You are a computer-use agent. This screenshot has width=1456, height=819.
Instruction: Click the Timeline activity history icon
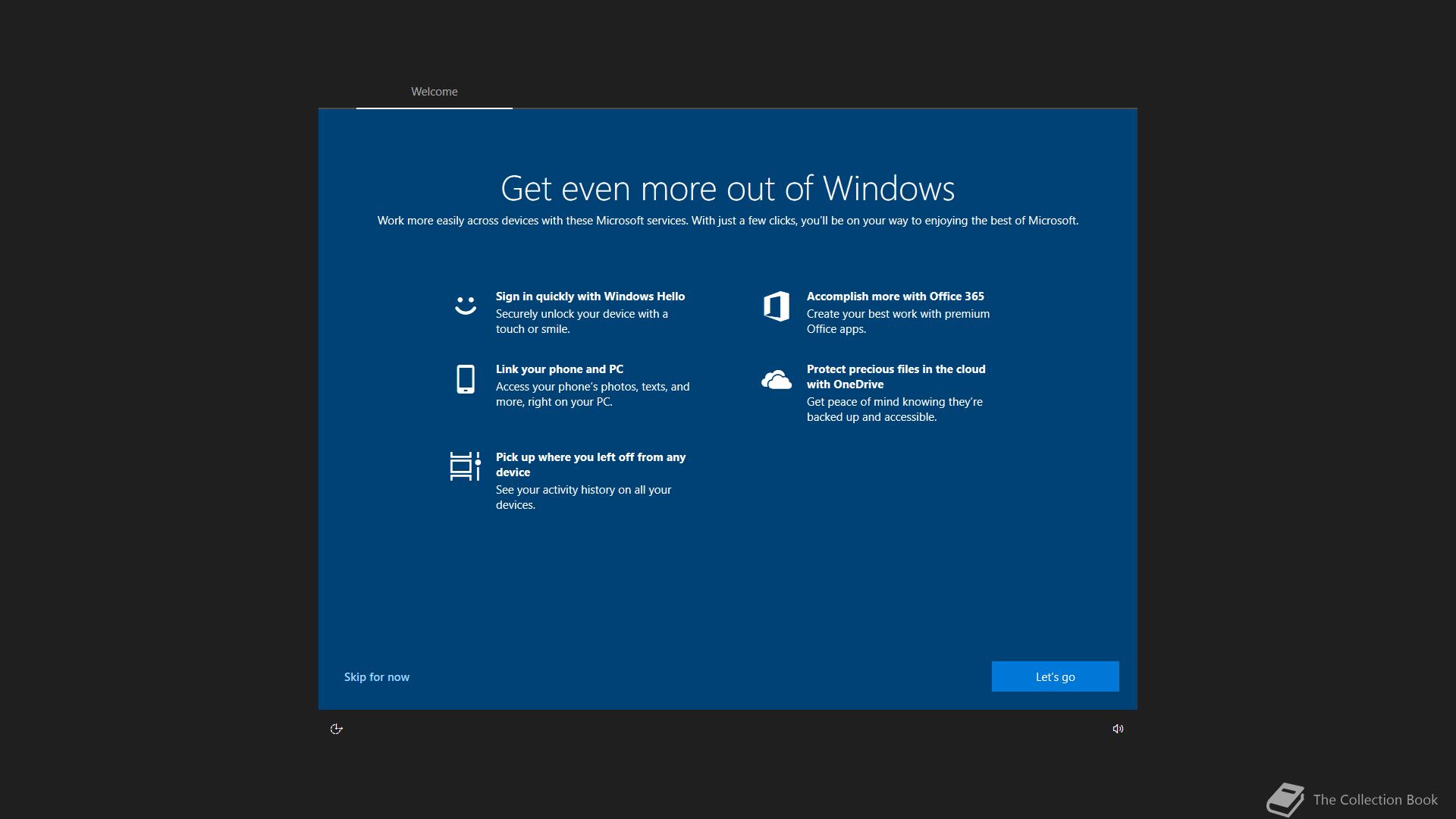pyautogui.click(x=465, y=466)
